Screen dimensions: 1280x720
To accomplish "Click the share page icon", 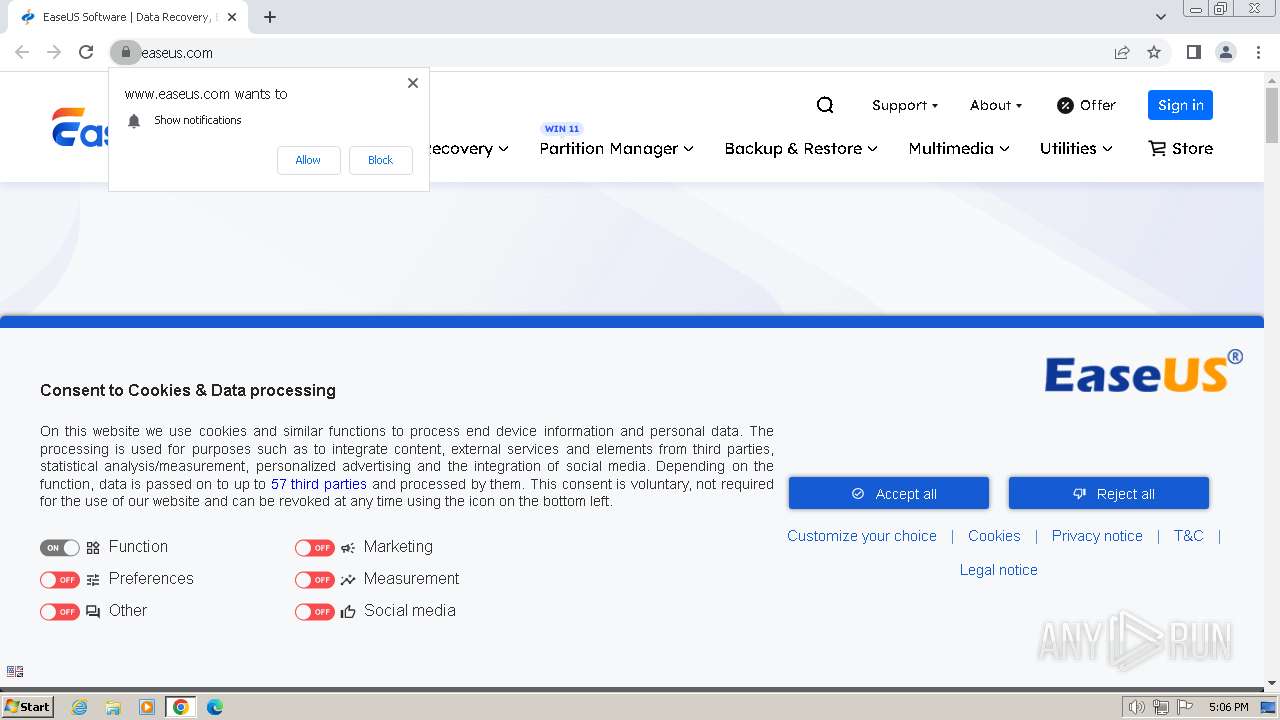I will 1122,52.
